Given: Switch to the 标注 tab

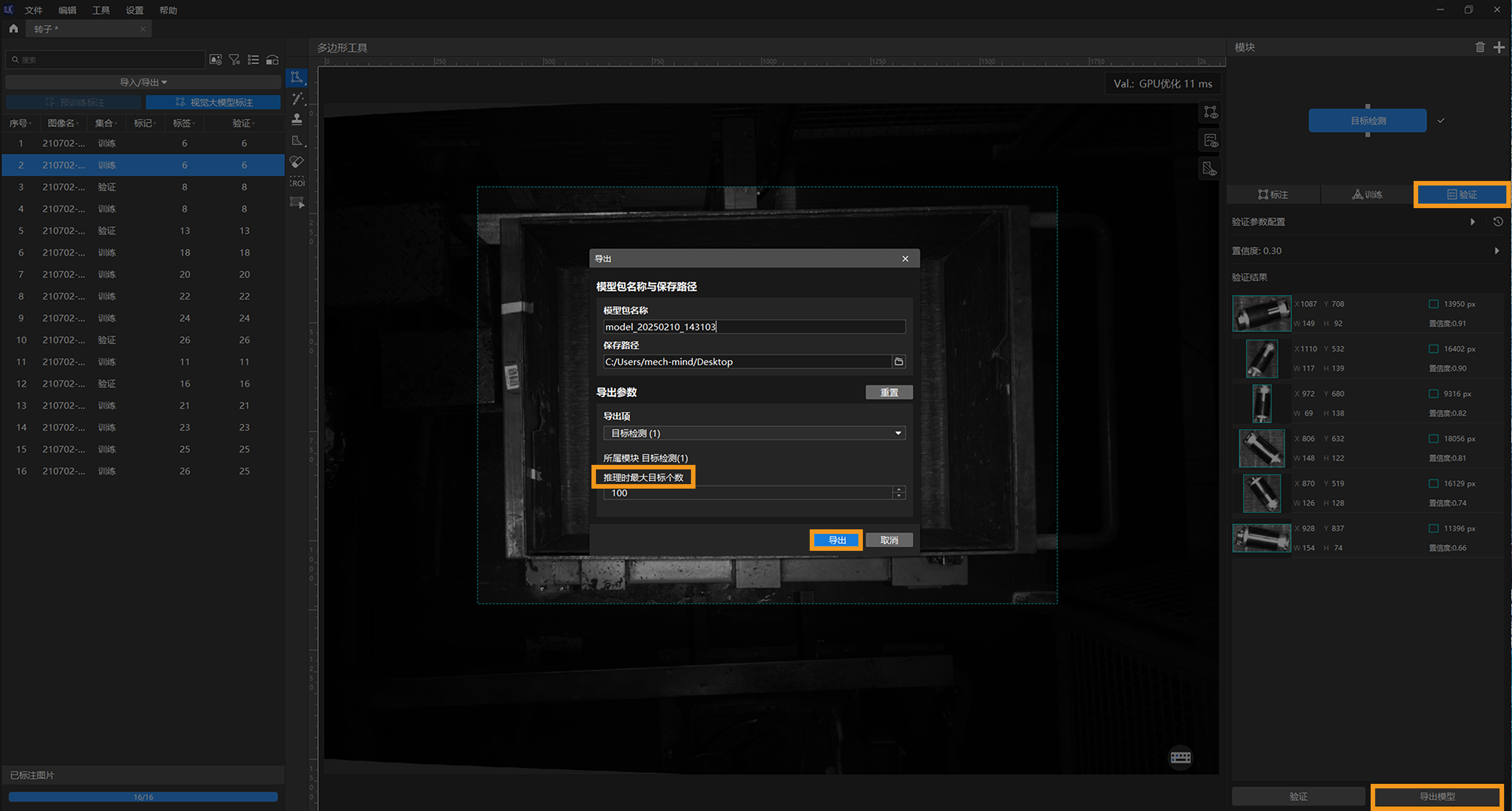Looking at the screenshot, I should click(1273, 195).
